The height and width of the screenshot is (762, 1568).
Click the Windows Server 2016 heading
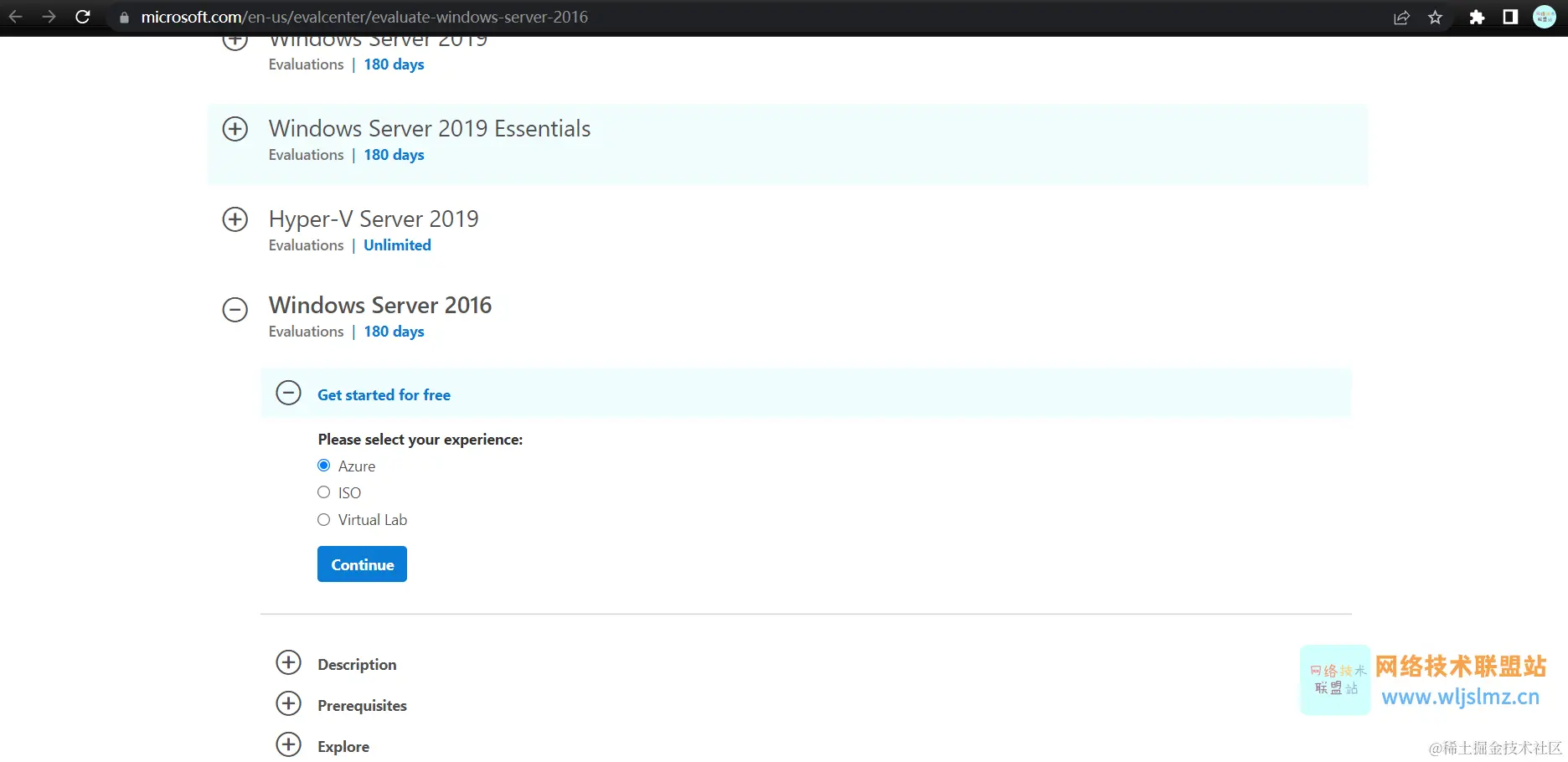(x=380, y=305)
